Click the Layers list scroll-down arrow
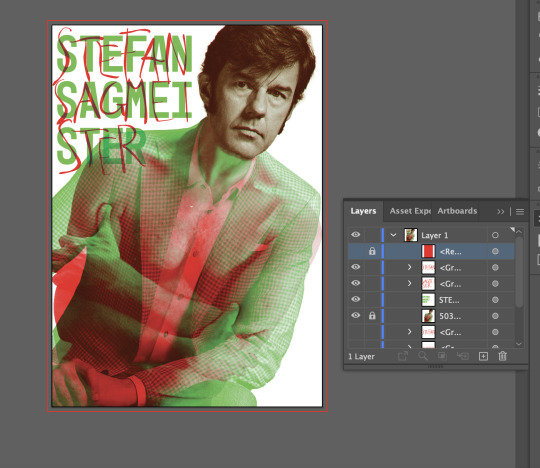Viewport: 540px width, 468px height. (519, 344)
